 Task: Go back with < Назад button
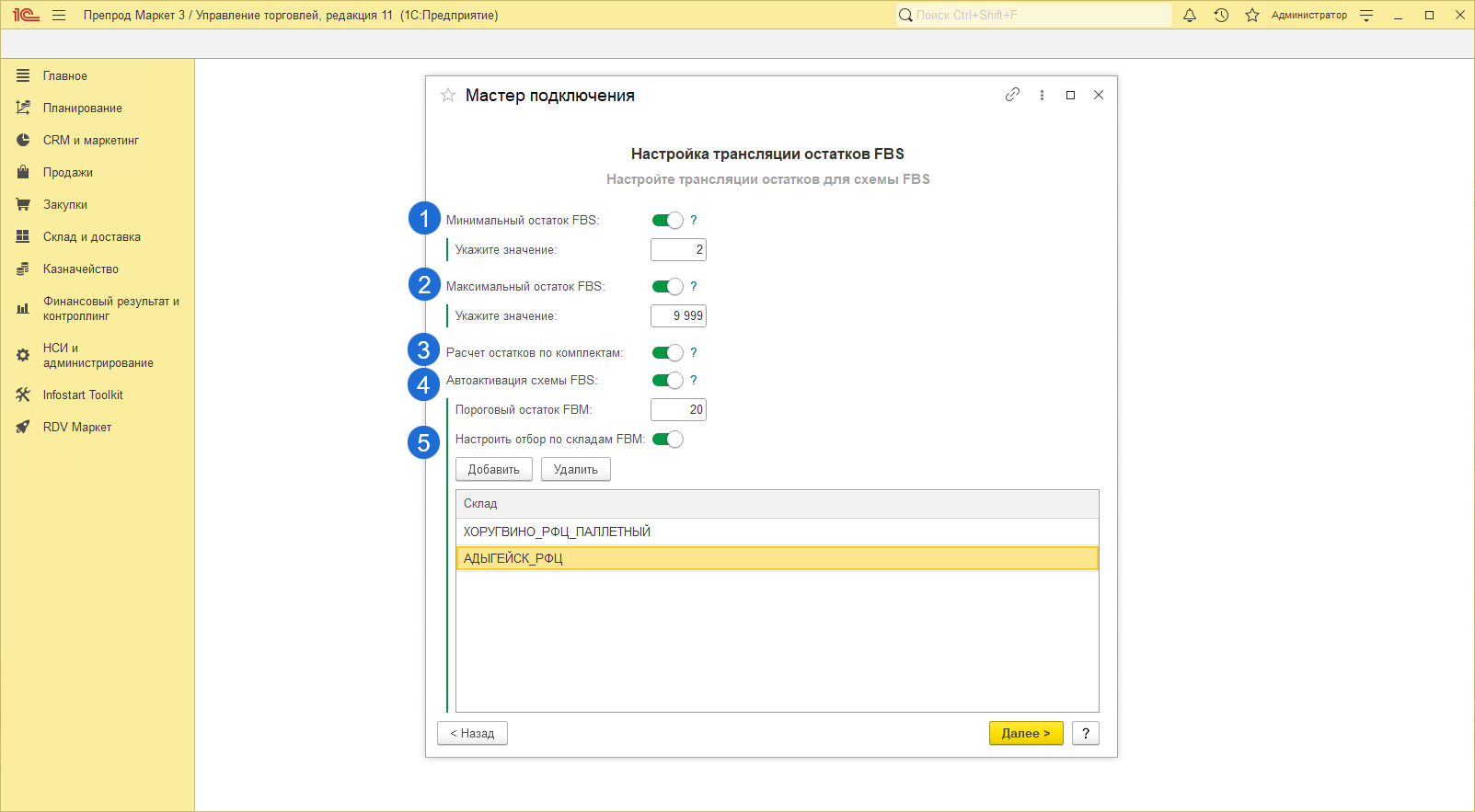click(x=472, y=733)
